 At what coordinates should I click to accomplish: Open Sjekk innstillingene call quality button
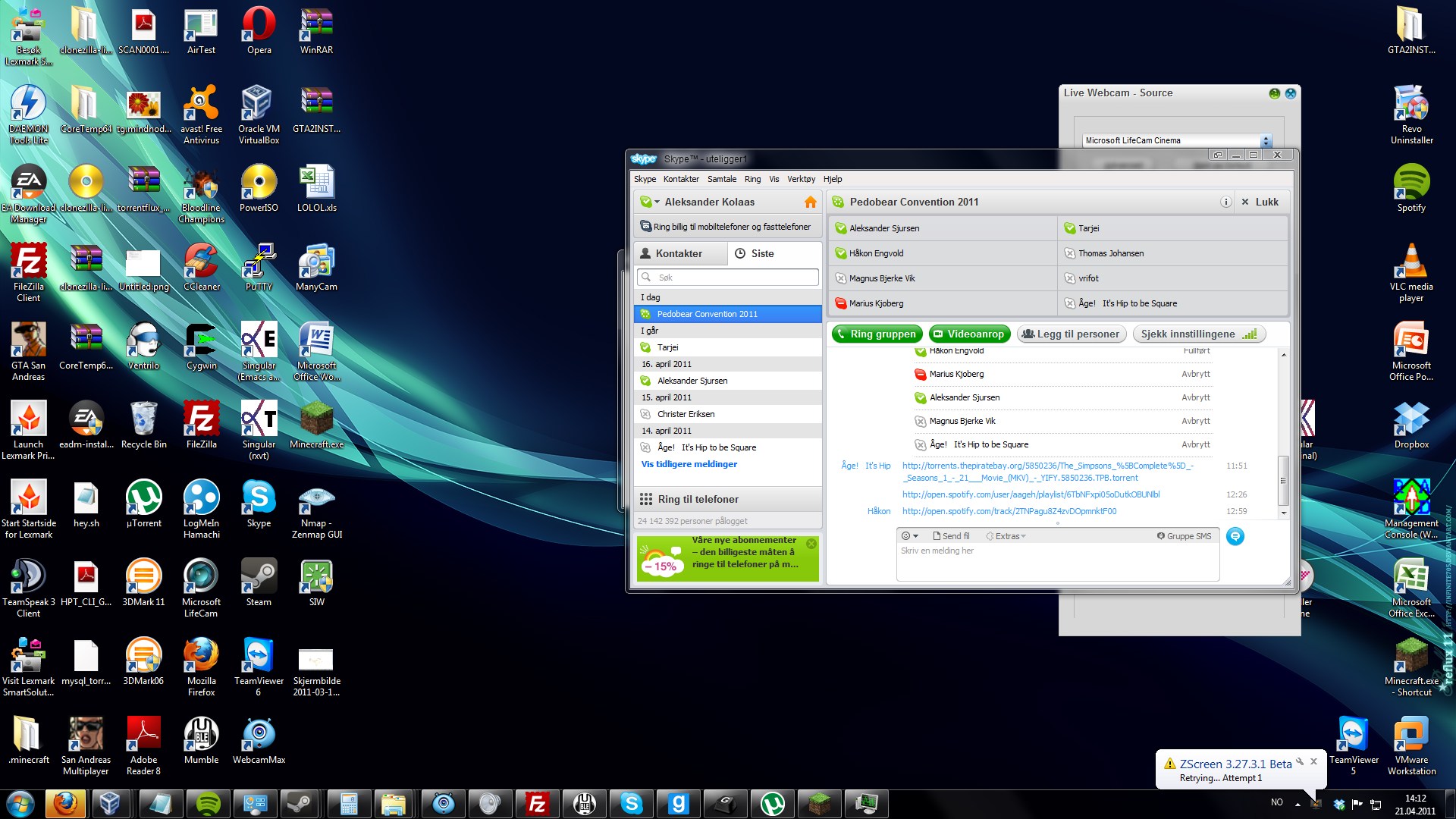[x=1198, y=334]
